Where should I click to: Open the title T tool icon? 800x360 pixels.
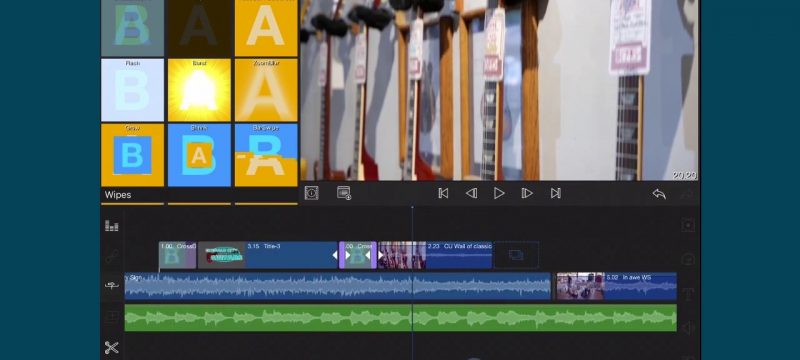tap(688, 294)
